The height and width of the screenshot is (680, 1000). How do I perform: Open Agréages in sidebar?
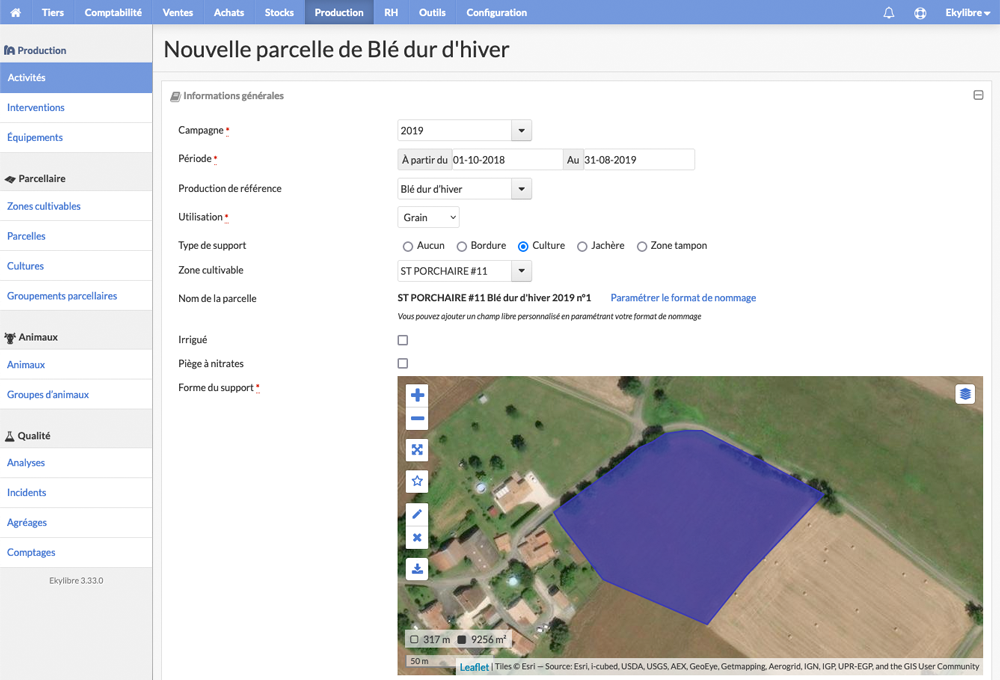coord(76,522)
